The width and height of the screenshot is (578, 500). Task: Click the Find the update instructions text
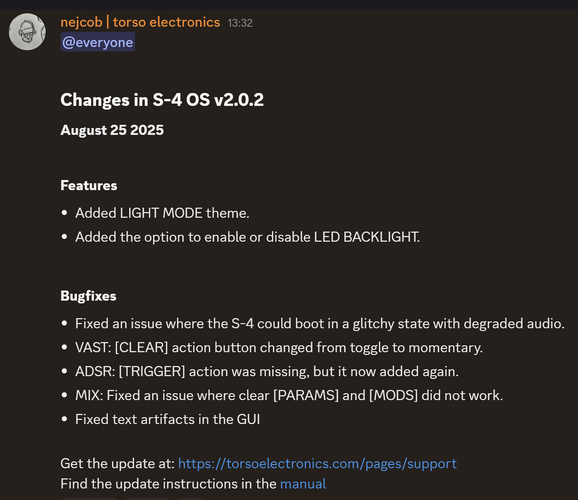168,484
